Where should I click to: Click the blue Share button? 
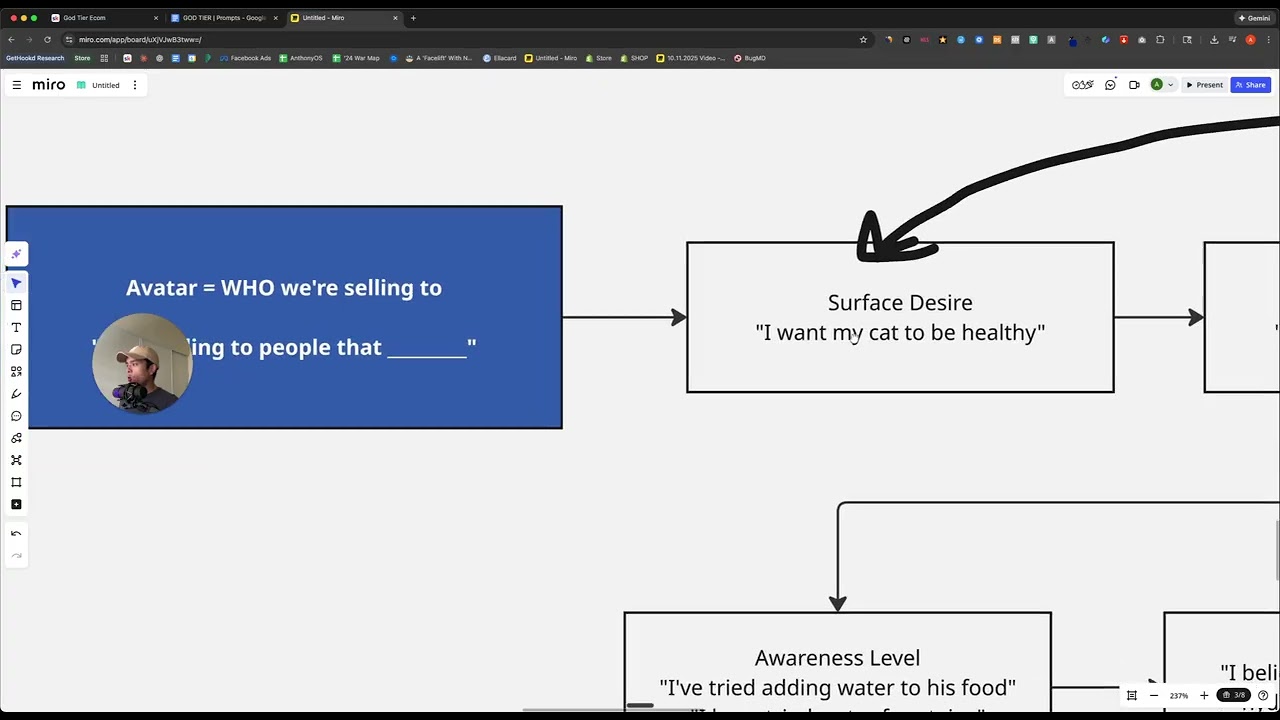pyautogui.click(x=1250, y=85)
